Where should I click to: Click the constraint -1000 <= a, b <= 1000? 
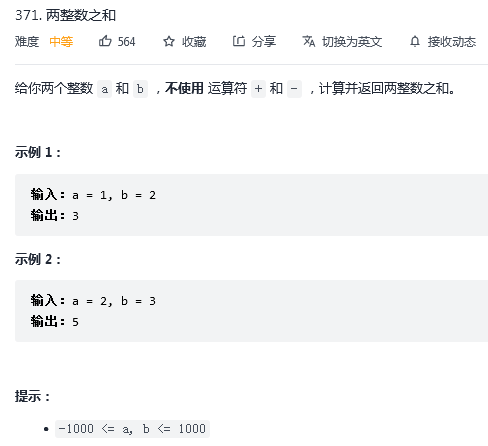click(132, 429)
